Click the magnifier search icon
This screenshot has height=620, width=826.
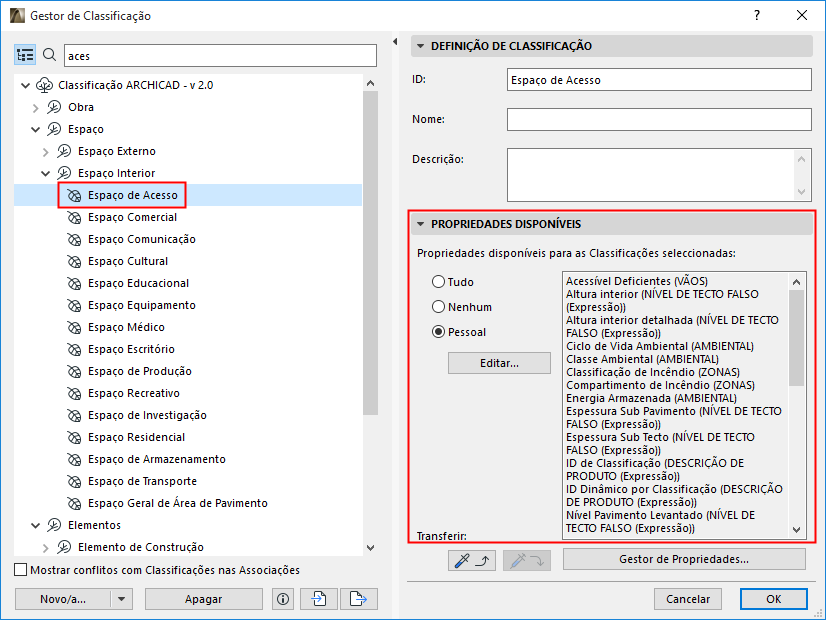[x=50, y=55]
